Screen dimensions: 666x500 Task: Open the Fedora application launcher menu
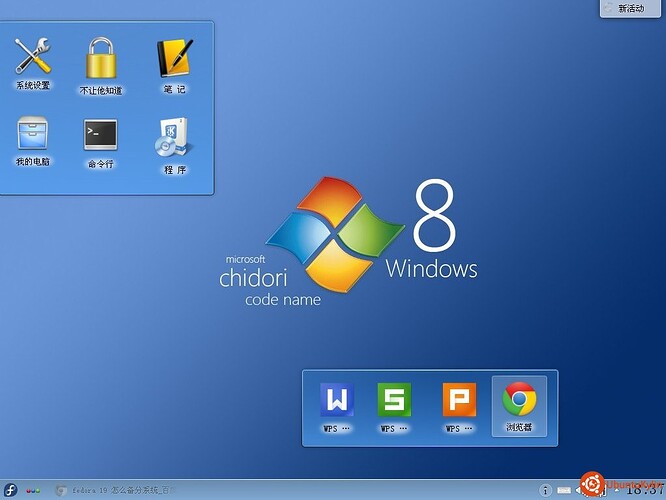[x=10, y=490]
